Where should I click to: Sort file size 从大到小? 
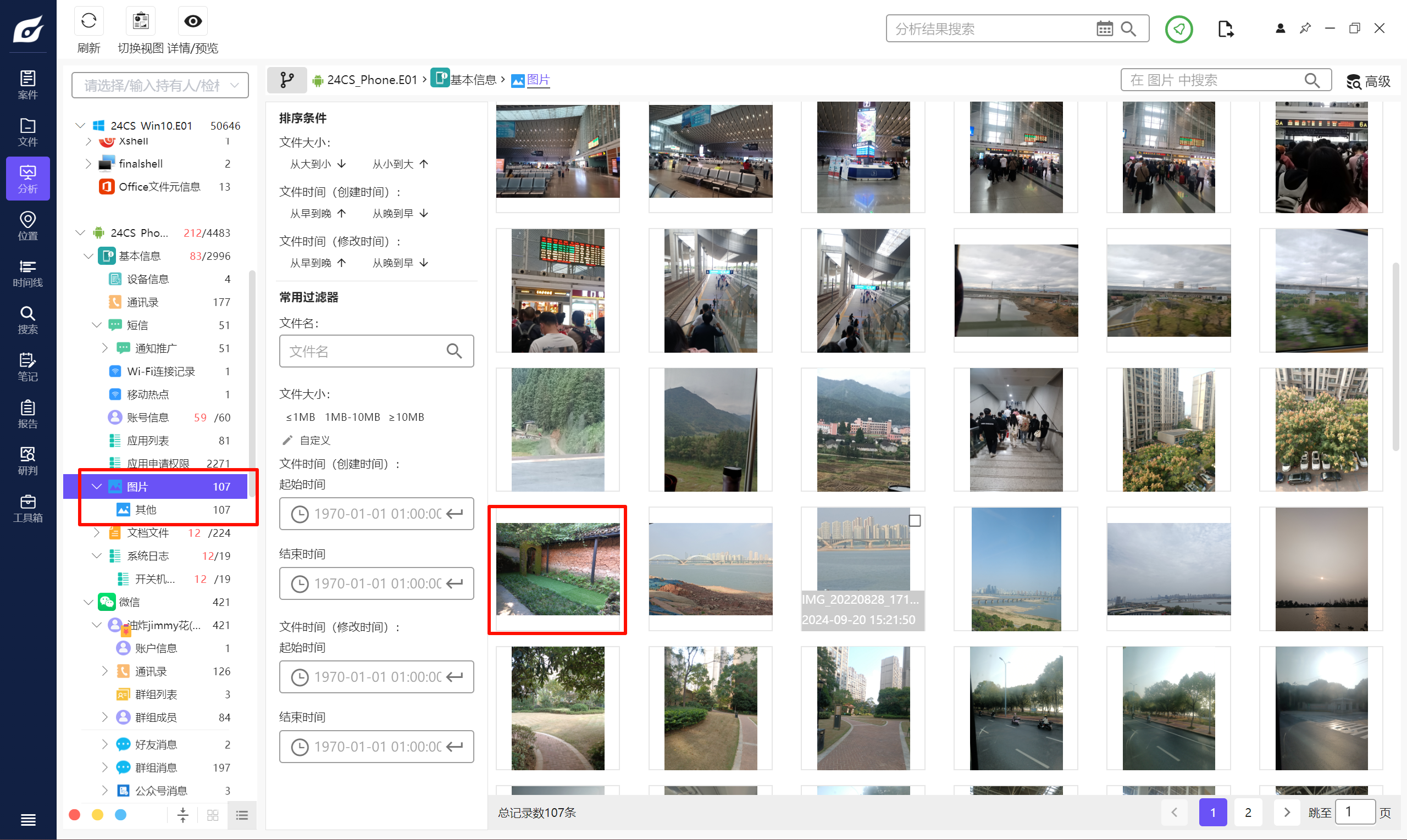[x=318, y=164]
